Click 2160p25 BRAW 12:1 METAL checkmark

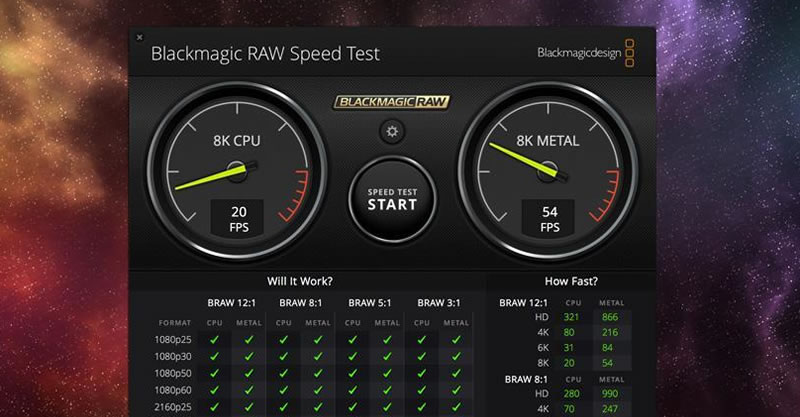pyautogui.click(x=249, y=407)
